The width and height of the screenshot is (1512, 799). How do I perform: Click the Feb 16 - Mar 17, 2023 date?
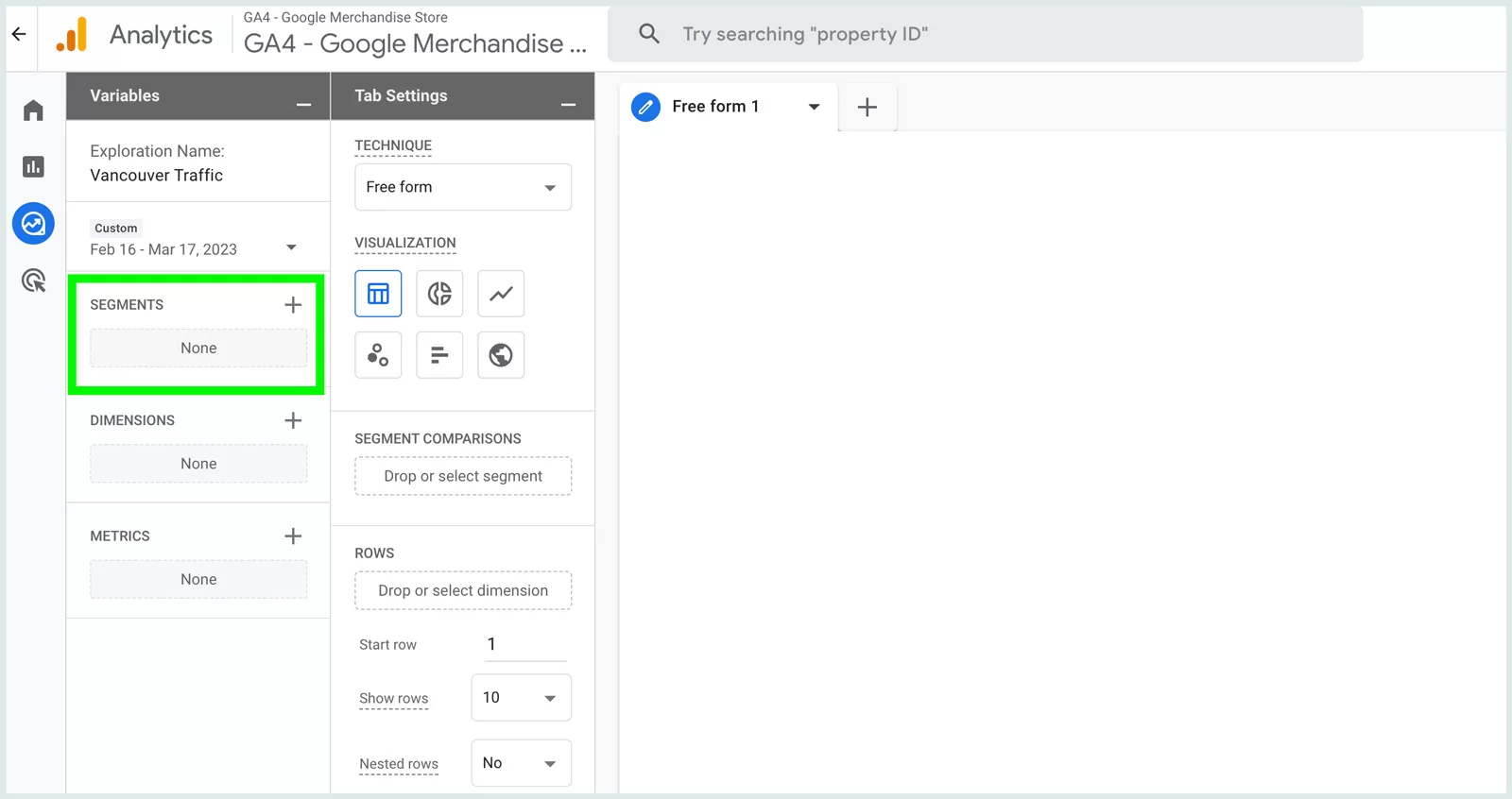pyautogui.click(x=163, y=249)
